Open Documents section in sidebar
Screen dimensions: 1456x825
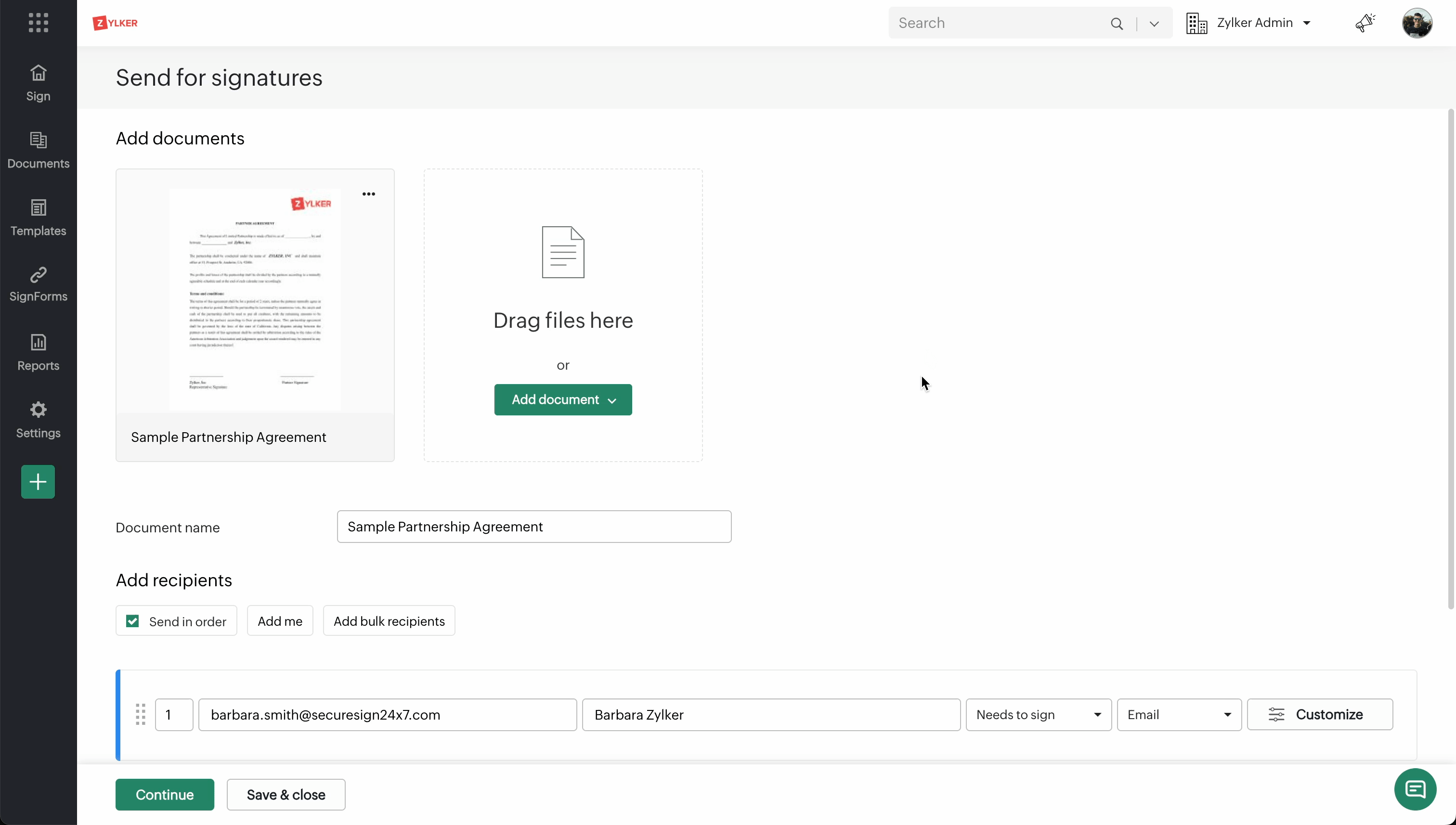point(38,150)
